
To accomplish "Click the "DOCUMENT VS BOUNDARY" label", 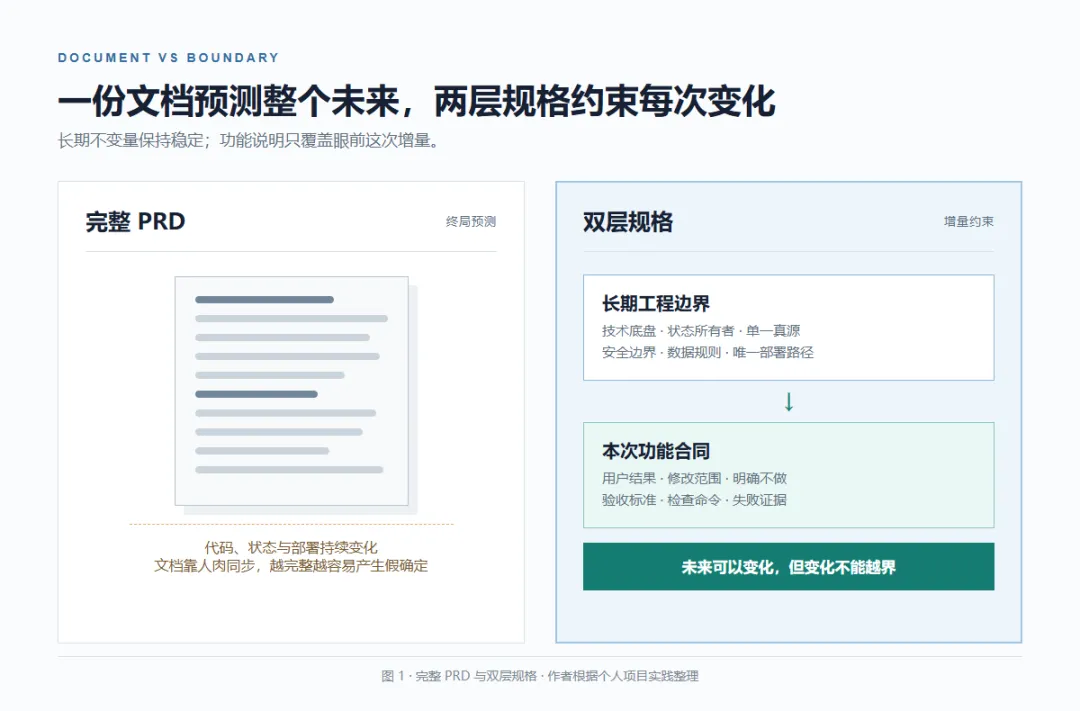I will click(168, 58).
